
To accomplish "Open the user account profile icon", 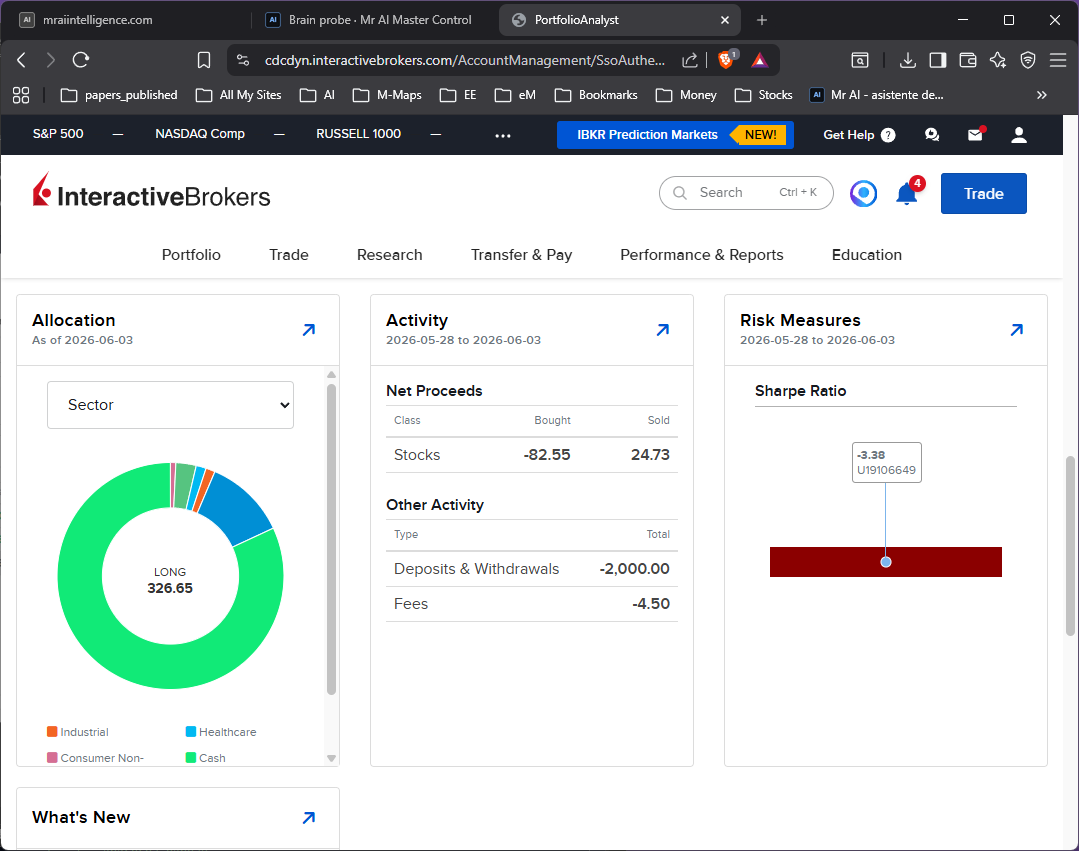I will click(1019, 135).
